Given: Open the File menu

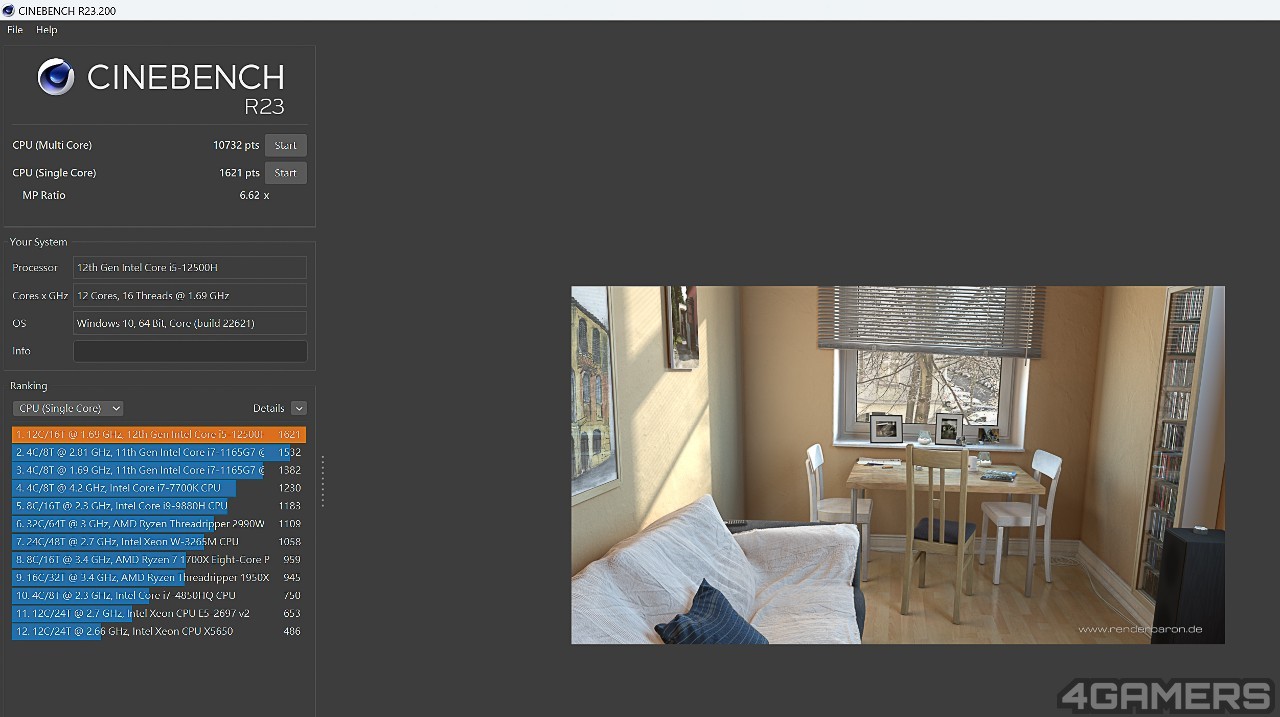Looking at the screenshot, I should click(15, 30).
